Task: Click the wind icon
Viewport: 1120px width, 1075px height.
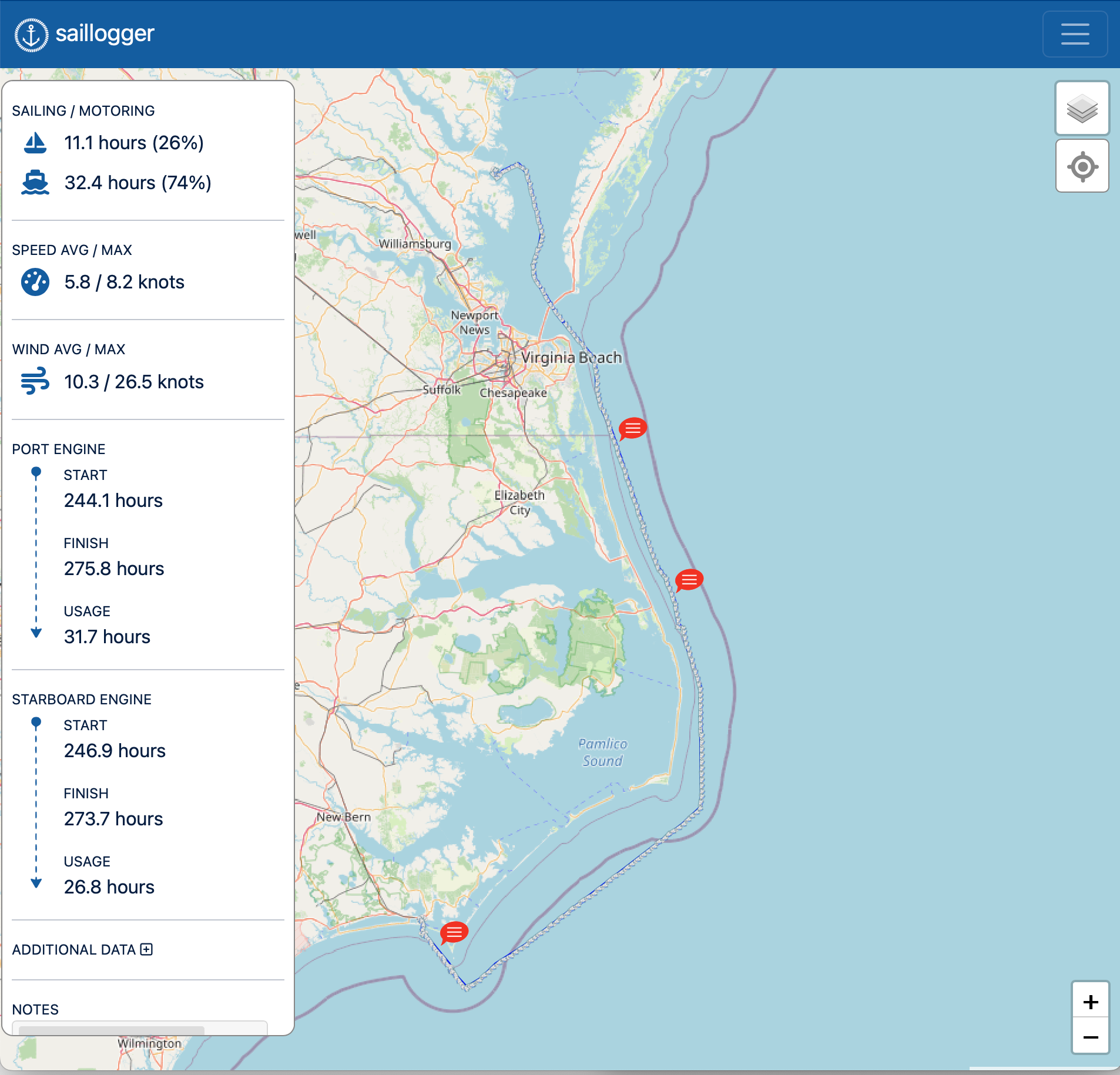Action: pos(35,381)
